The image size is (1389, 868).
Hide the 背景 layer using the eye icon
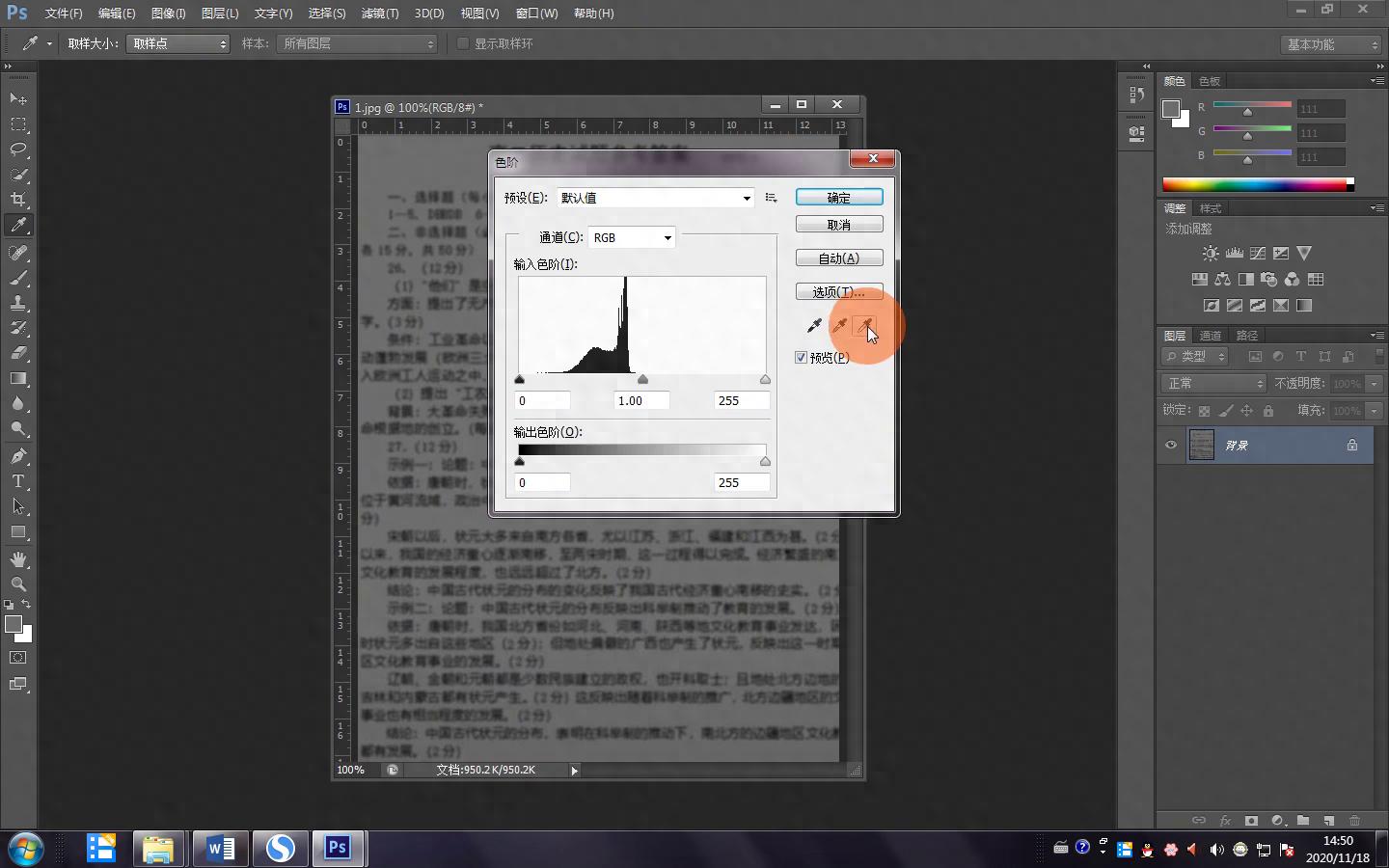pos(1171,445)
